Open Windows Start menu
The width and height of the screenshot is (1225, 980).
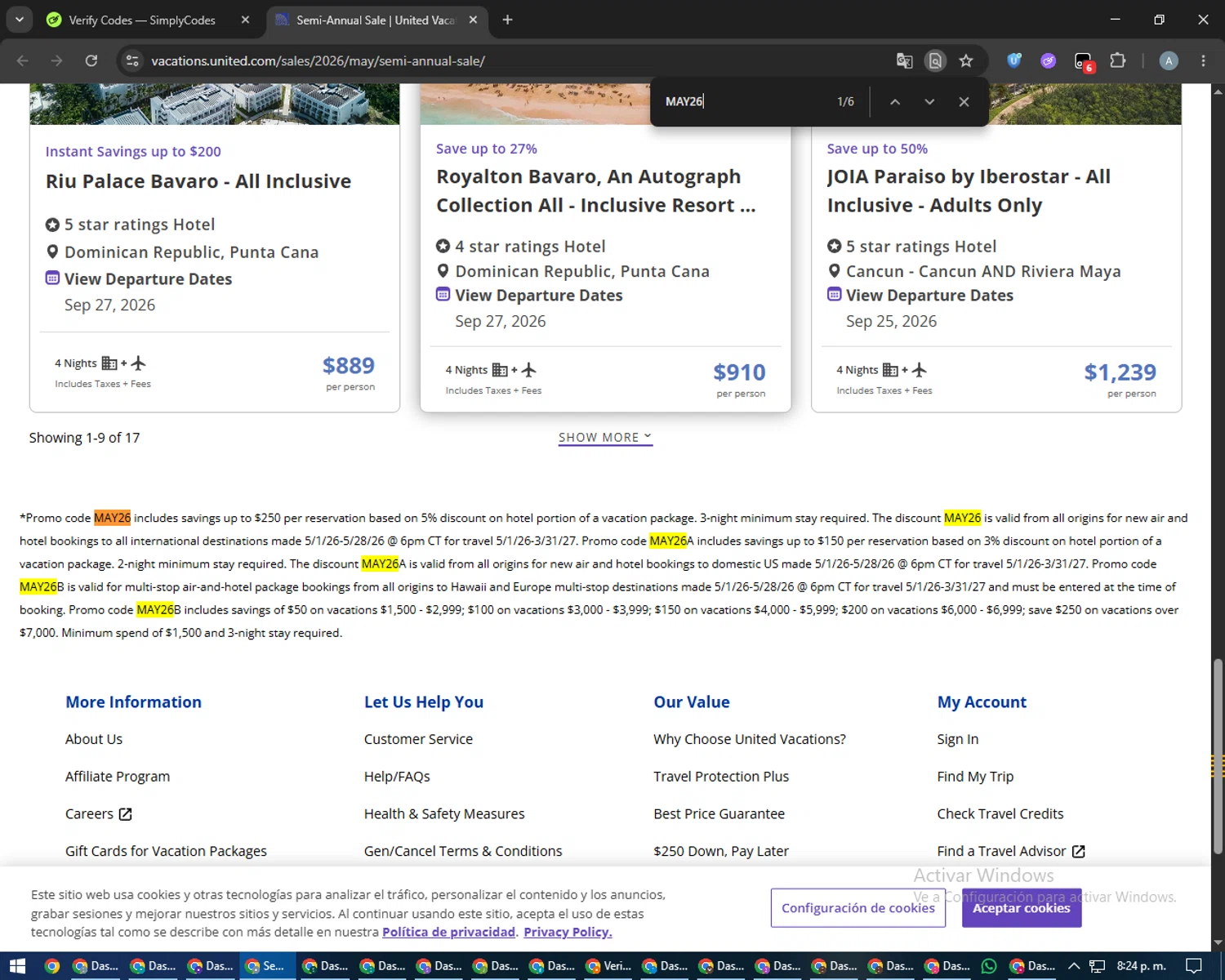point(17,966)
